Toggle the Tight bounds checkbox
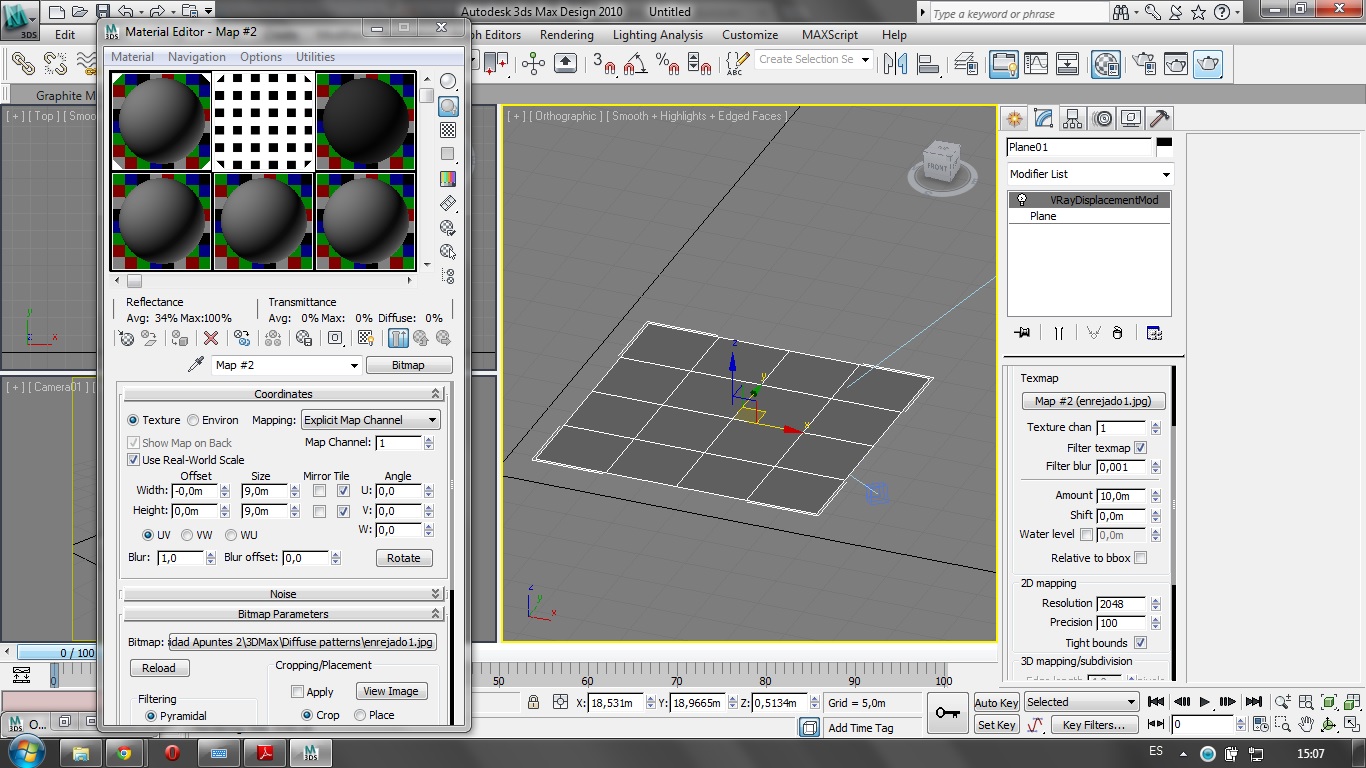Viewport: 1366px width, 768px height. [x=1141, y=643]
